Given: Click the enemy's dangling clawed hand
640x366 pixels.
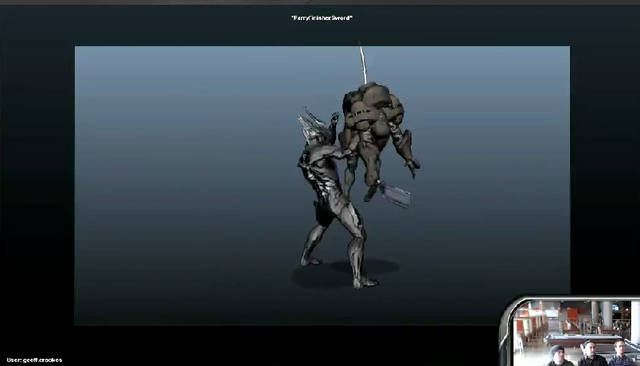Looking at the screenshot, I should [412, 166].
